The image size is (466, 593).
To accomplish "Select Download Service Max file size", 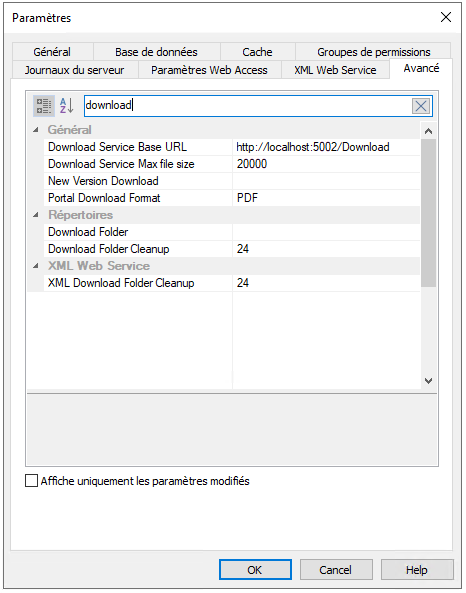I will pos(138,164).
